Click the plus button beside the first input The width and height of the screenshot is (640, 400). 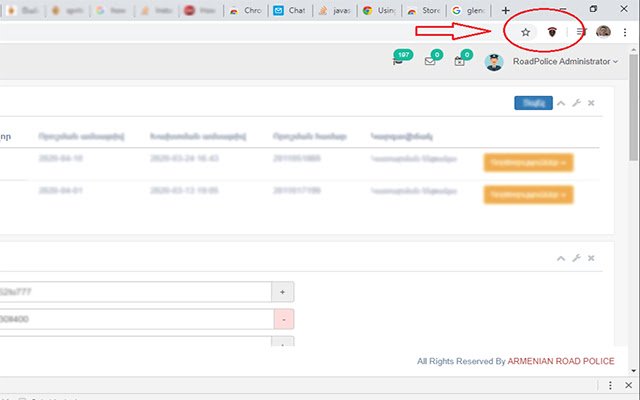pyautogui.click(x=282, y=292)
